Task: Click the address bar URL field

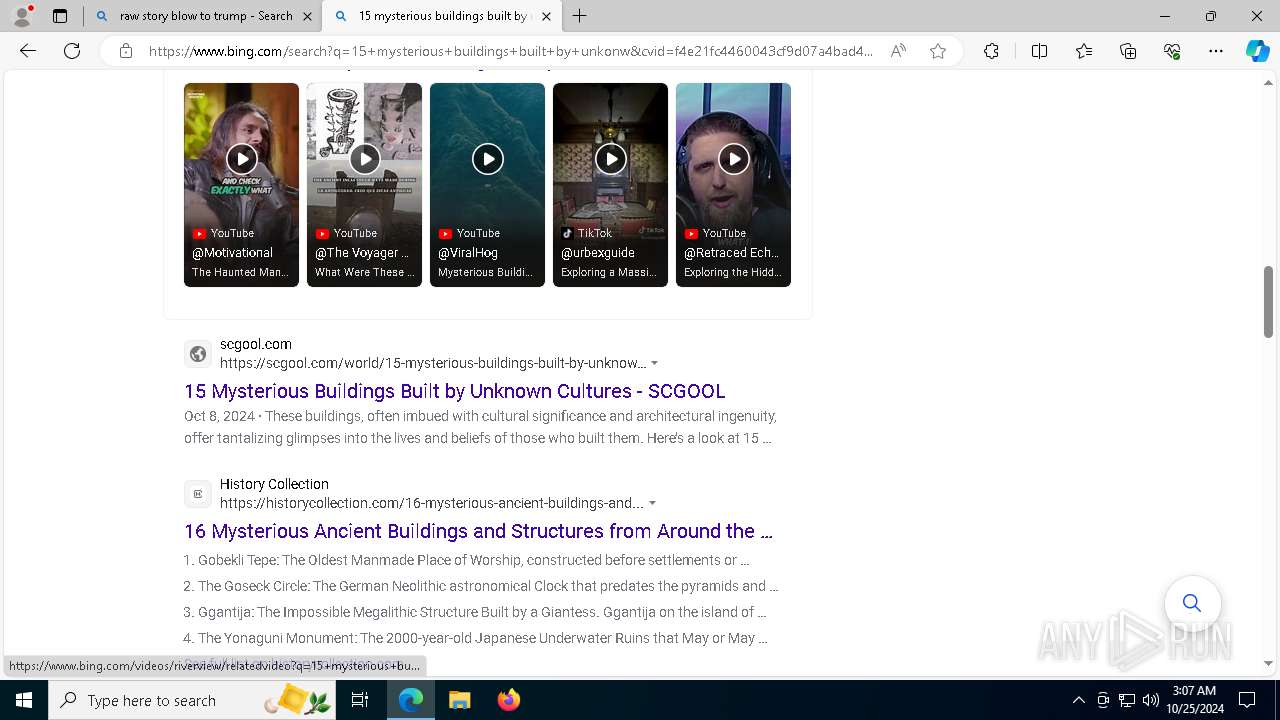Action: pyautogui.click(x=510, y=51)
